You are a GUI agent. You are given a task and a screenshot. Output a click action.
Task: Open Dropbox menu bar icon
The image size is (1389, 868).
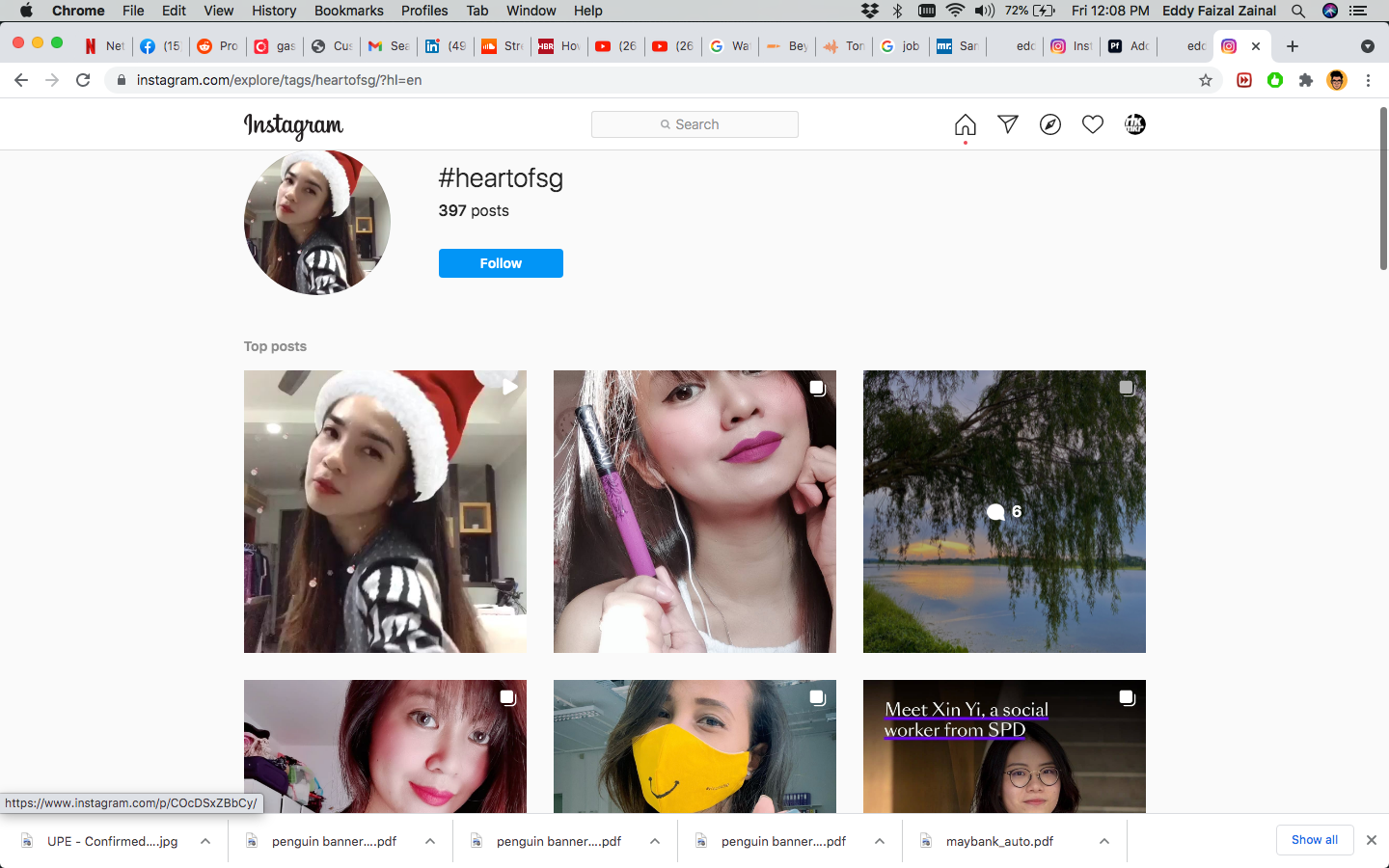[870, 11]
